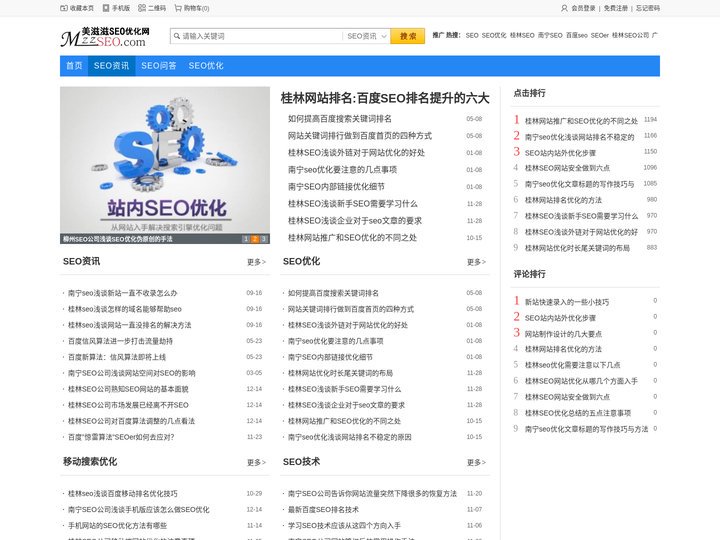The width and height of the screenshot is (720, 540).
Task: Open click-ranking item 桂林网站排名优化的方法
Action: point(563,200)
